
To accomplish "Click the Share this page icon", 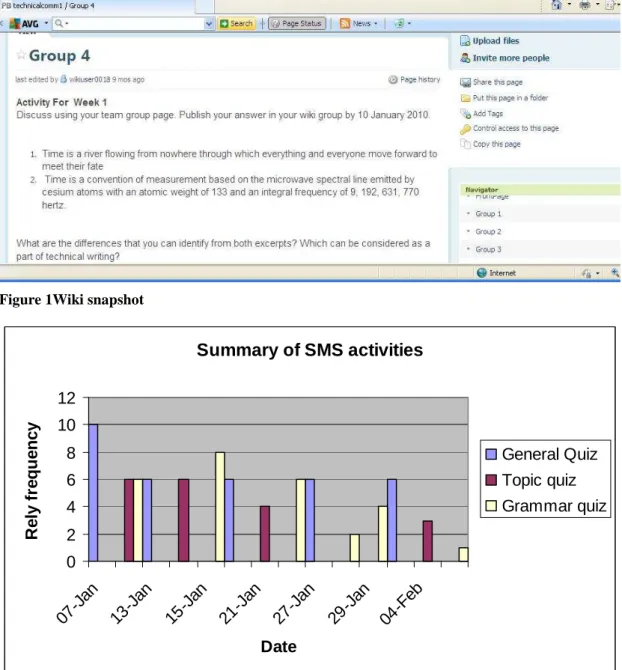I will (x=465, y=82).
